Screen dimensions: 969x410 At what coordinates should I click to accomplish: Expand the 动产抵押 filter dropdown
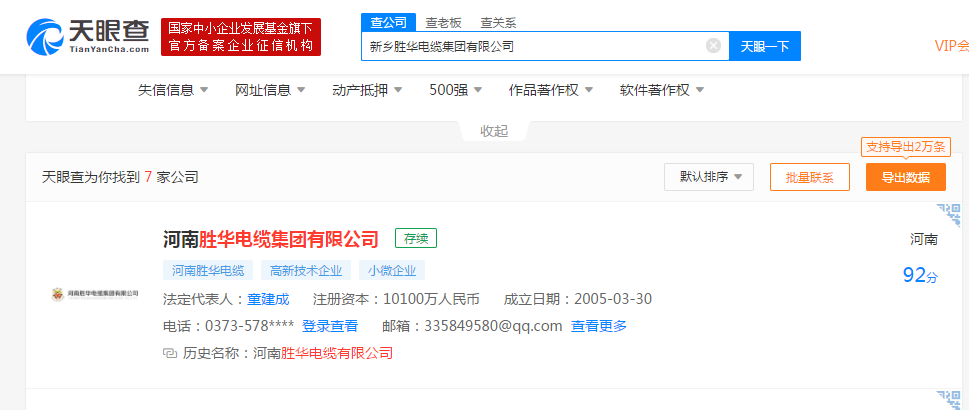pos(367,90)
